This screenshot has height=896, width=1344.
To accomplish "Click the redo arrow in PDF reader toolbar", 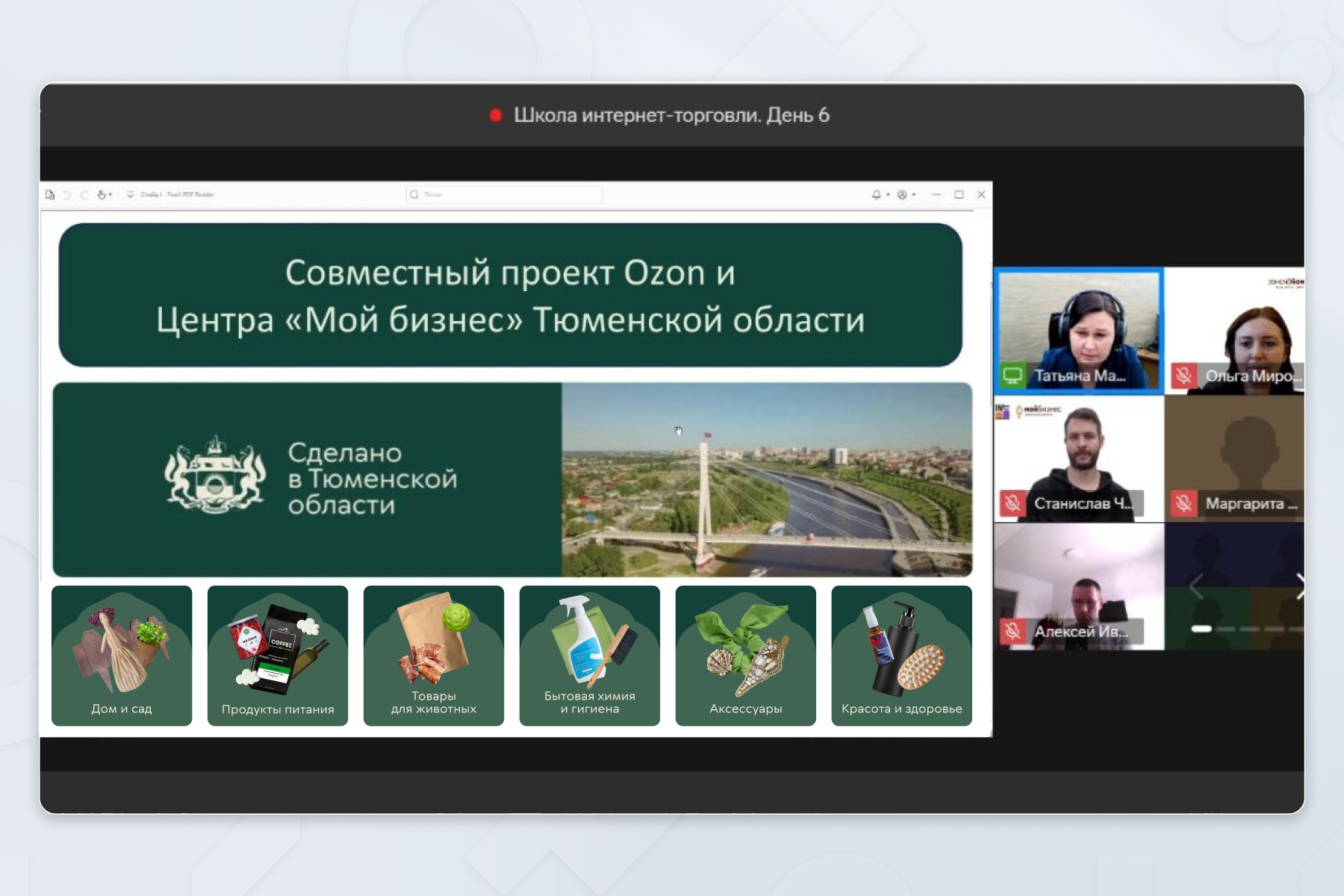I will (84, 195).
